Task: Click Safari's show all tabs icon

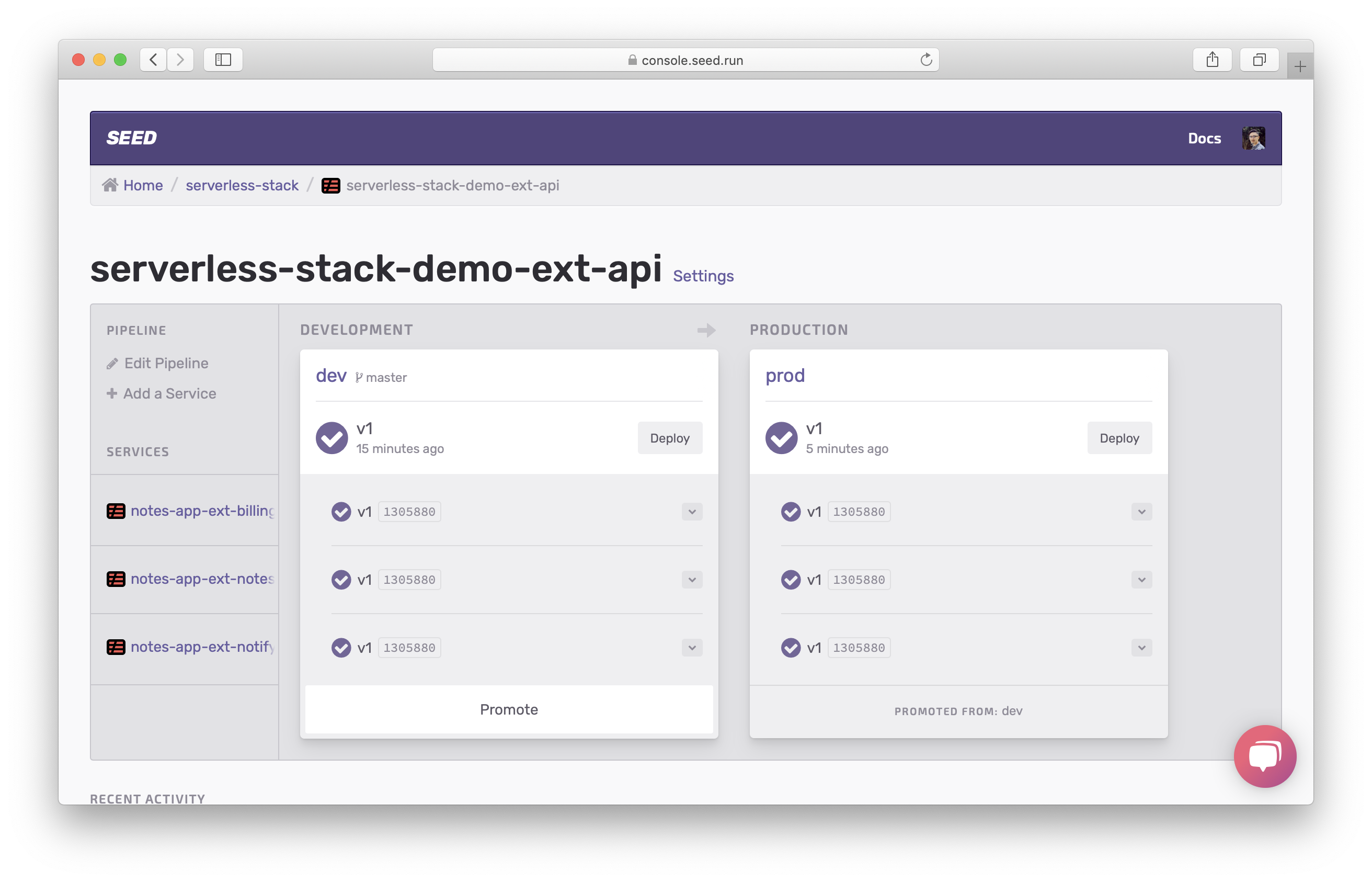Action: [1259, 60]
